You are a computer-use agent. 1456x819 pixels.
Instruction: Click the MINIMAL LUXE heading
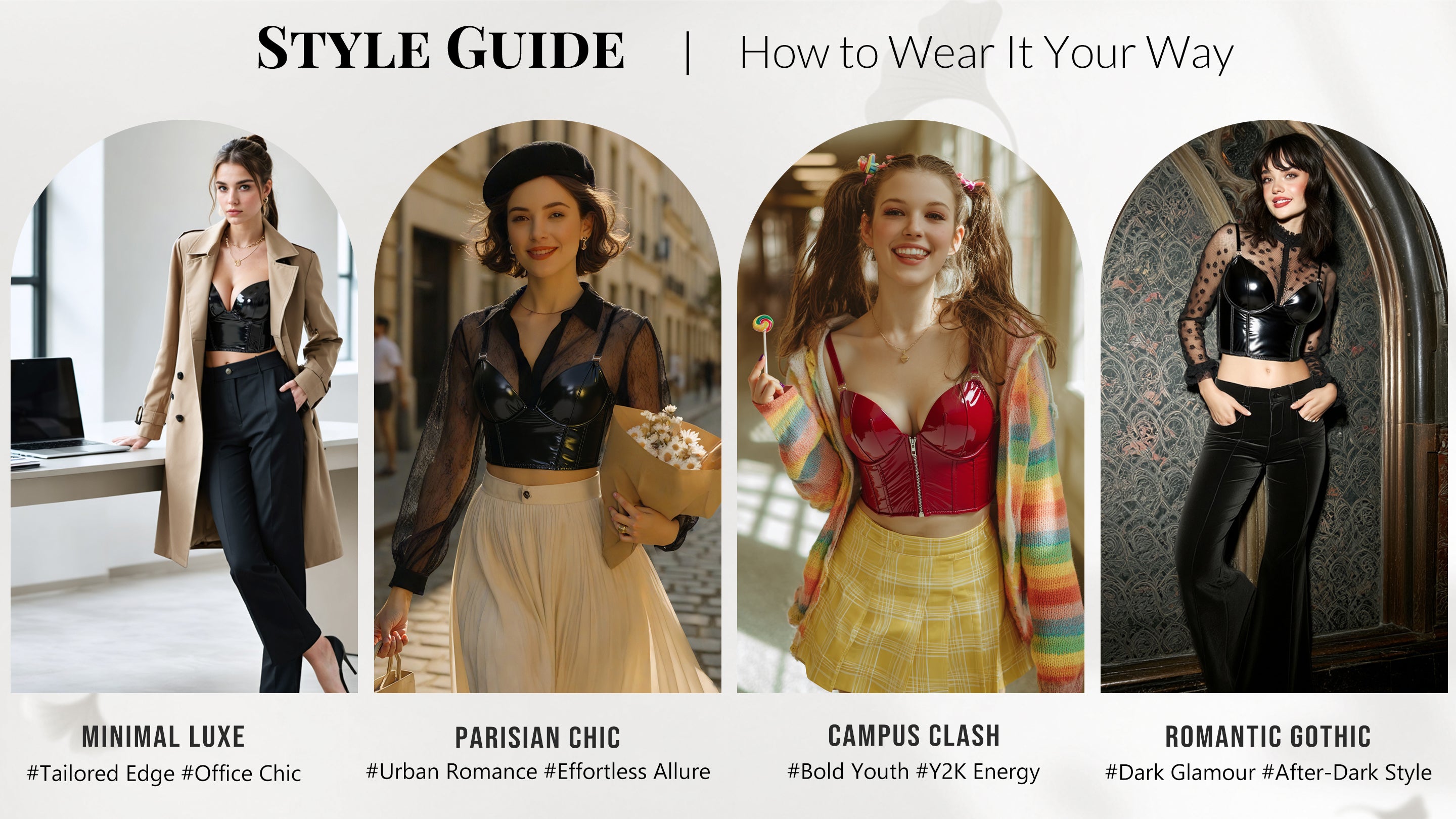163,737
